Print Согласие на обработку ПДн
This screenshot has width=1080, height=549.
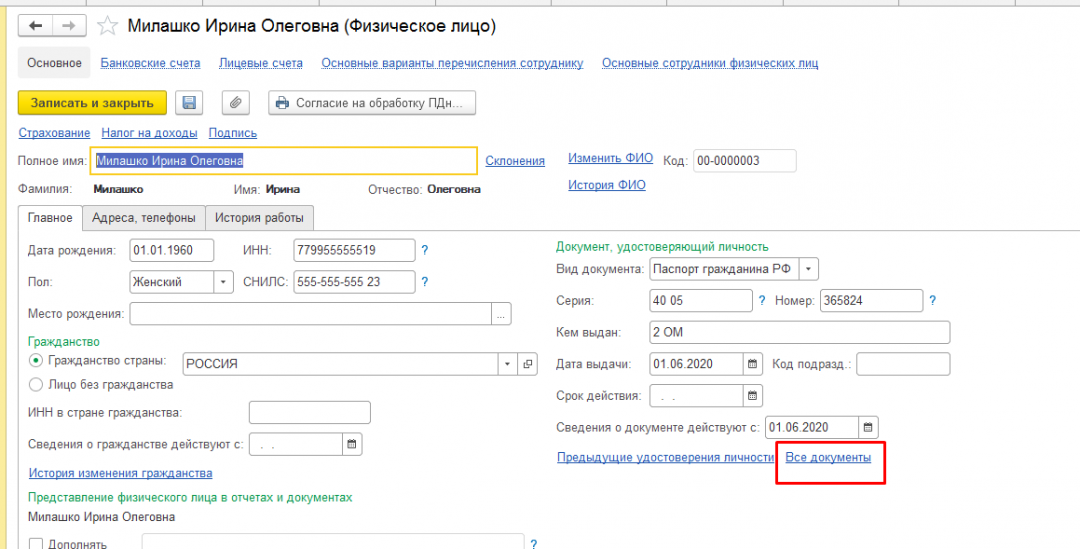pos(372,103)
